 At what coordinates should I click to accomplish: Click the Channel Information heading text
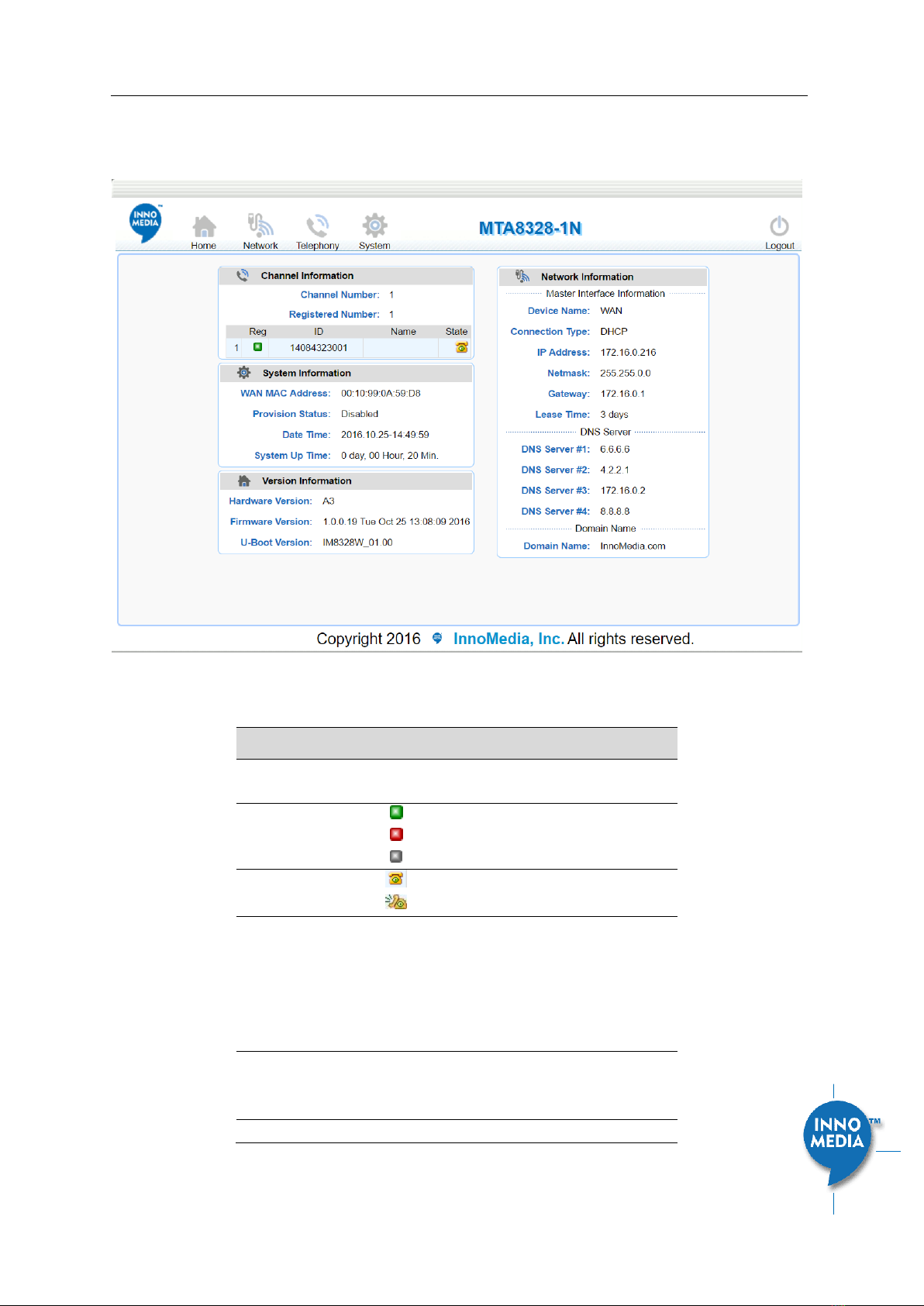(x=307, y=276)
